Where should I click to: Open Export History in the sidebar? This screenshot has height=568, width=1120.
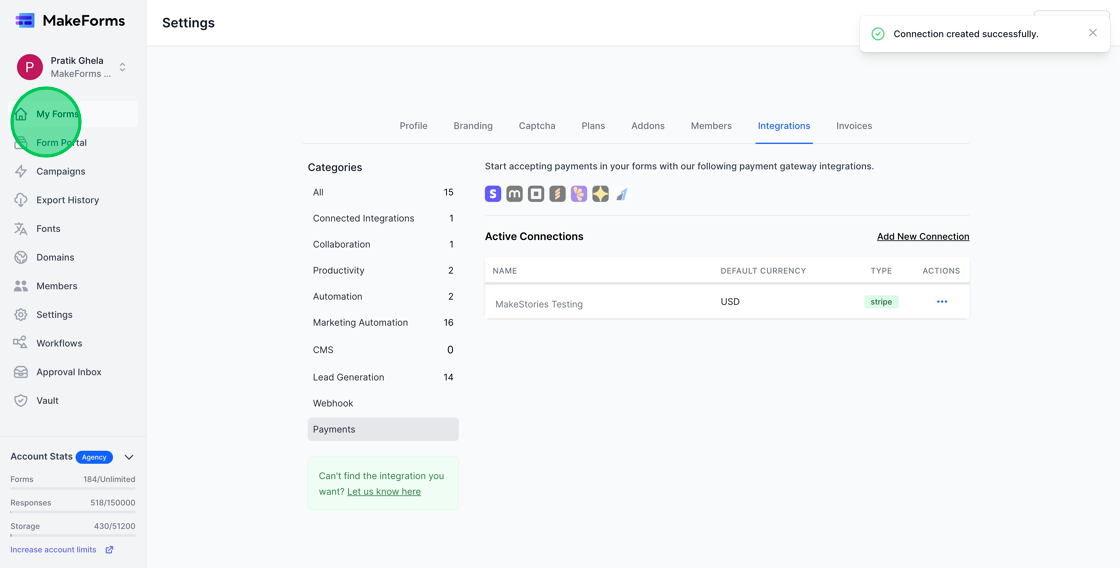point(67,200)
